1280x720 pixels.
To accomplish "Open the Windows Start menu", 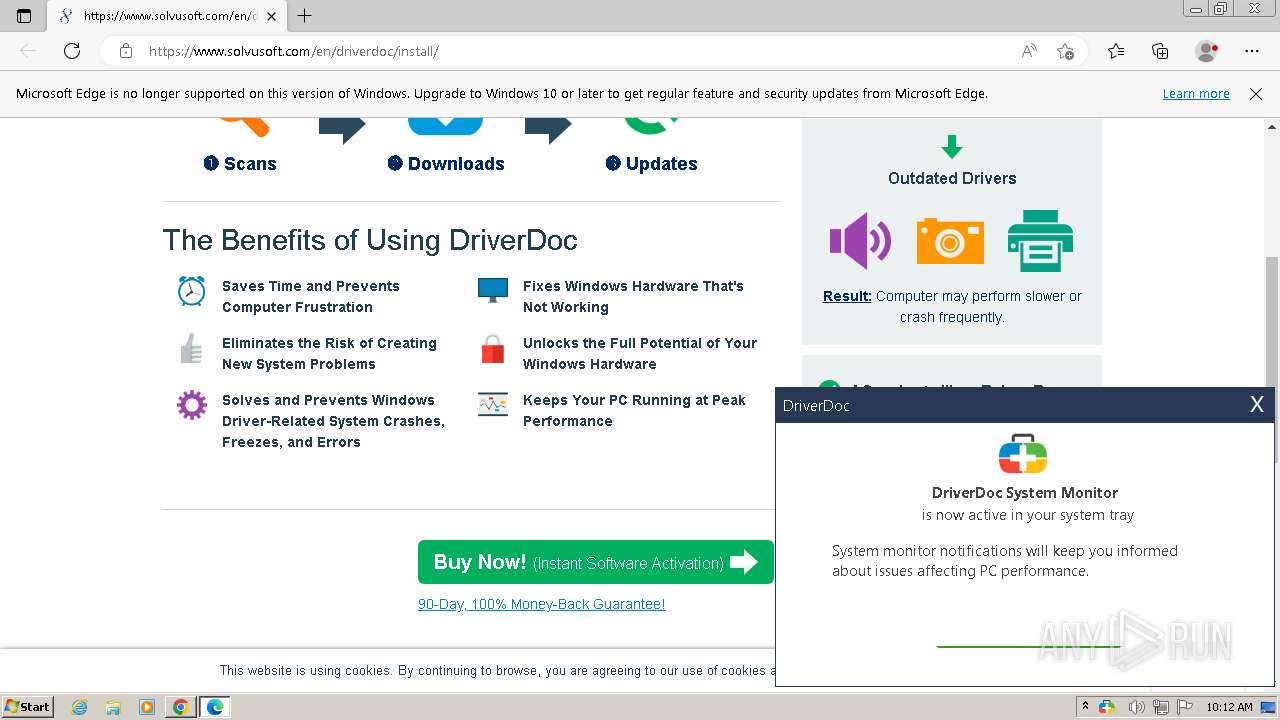I will tap(28, 707).
